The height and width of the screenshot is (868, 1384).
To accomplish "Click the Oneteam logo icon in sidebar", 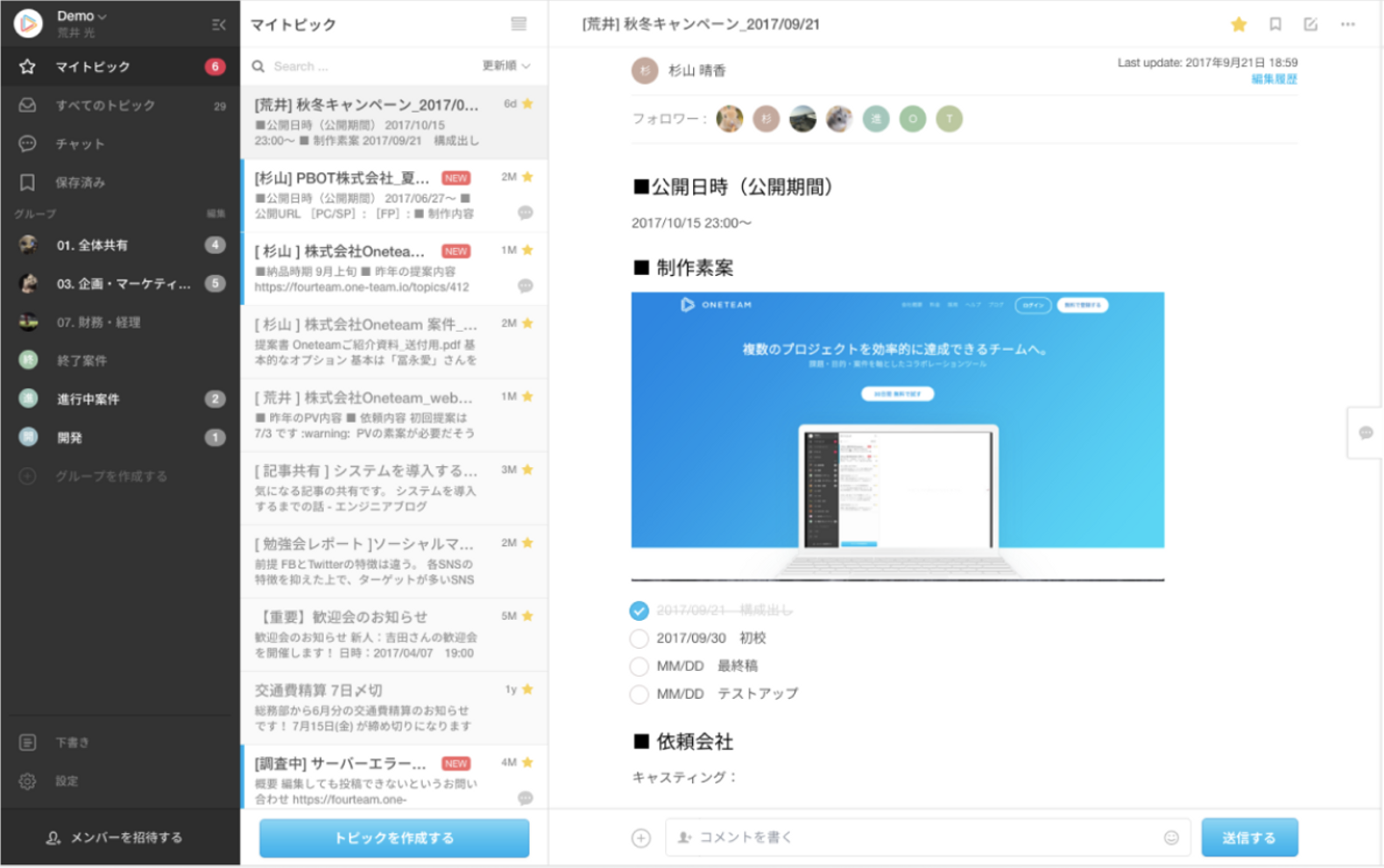I will [x=28, y=23].
